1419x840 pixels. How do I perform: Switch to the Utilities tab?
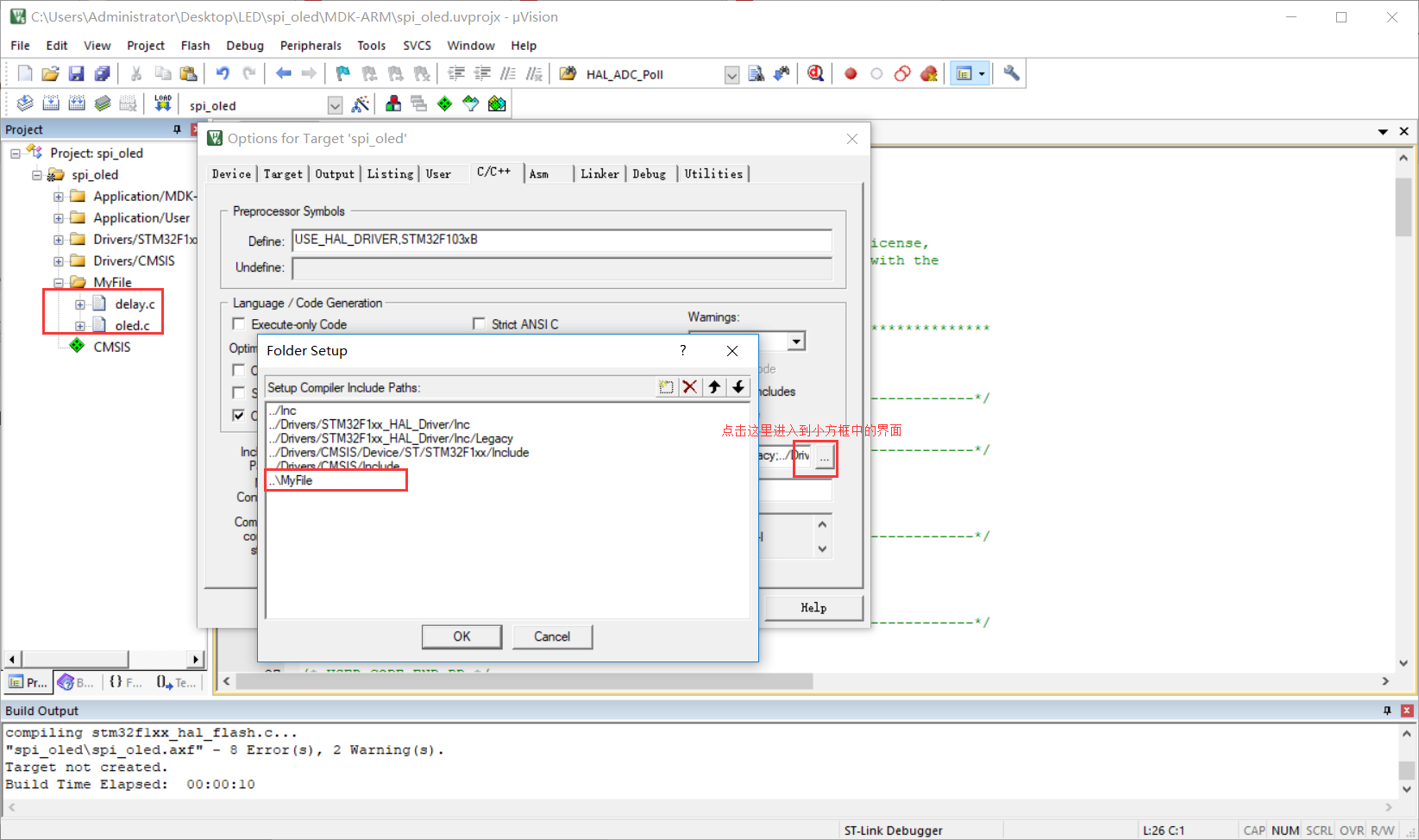click(713, 174)
